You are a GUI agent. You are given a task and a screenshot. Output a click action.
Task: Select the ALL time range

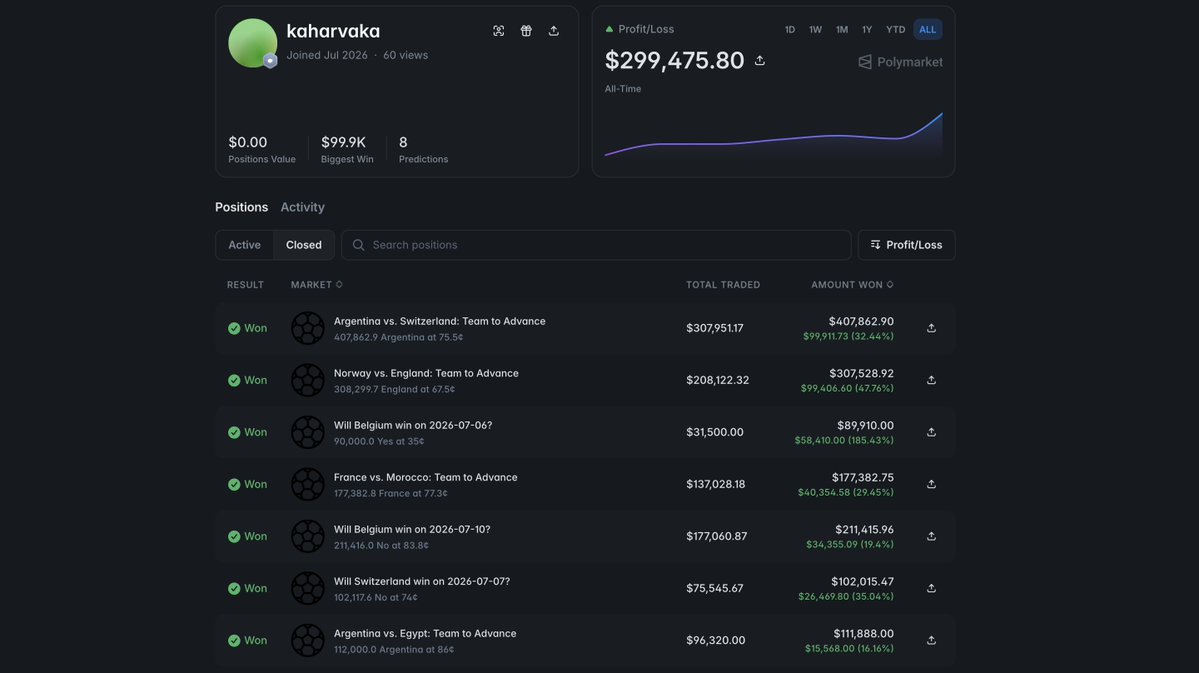(x=928, y=30)
